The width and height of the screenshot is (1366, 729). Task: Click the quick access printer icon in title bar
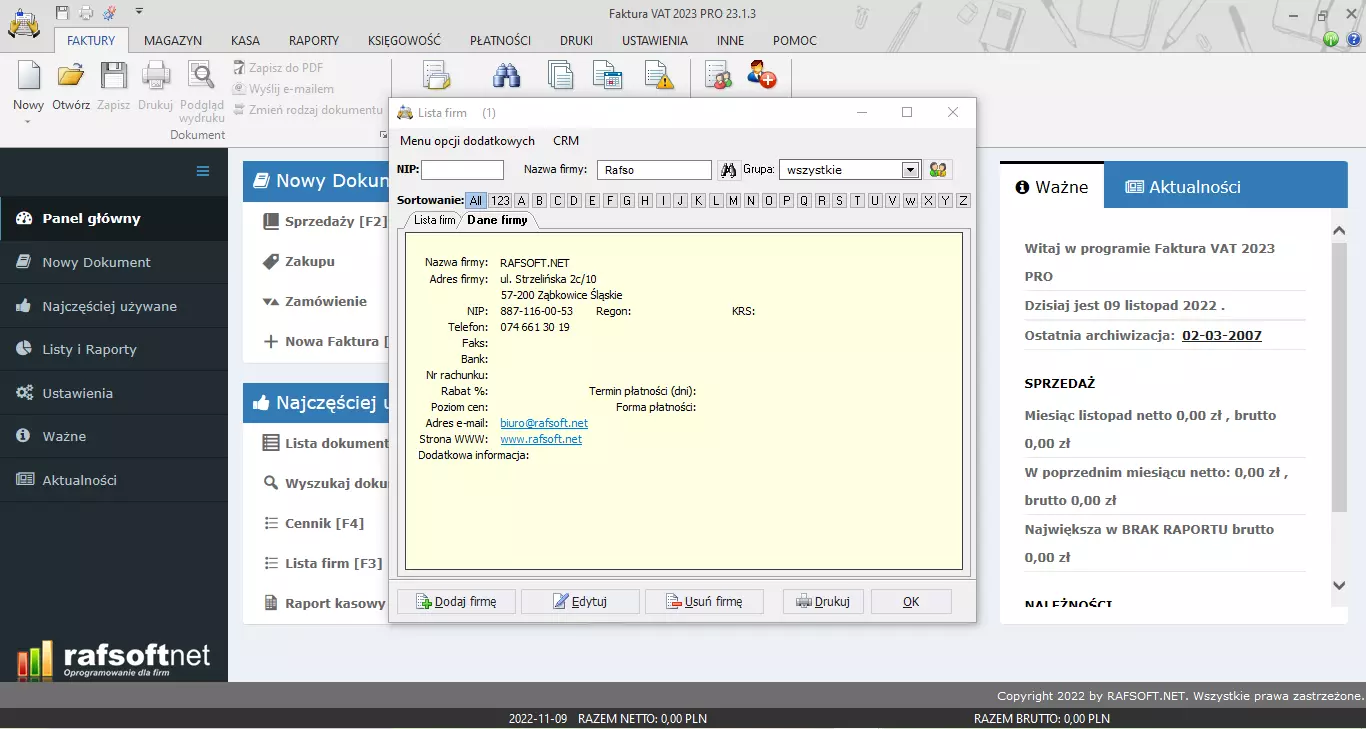pos(86,13)
